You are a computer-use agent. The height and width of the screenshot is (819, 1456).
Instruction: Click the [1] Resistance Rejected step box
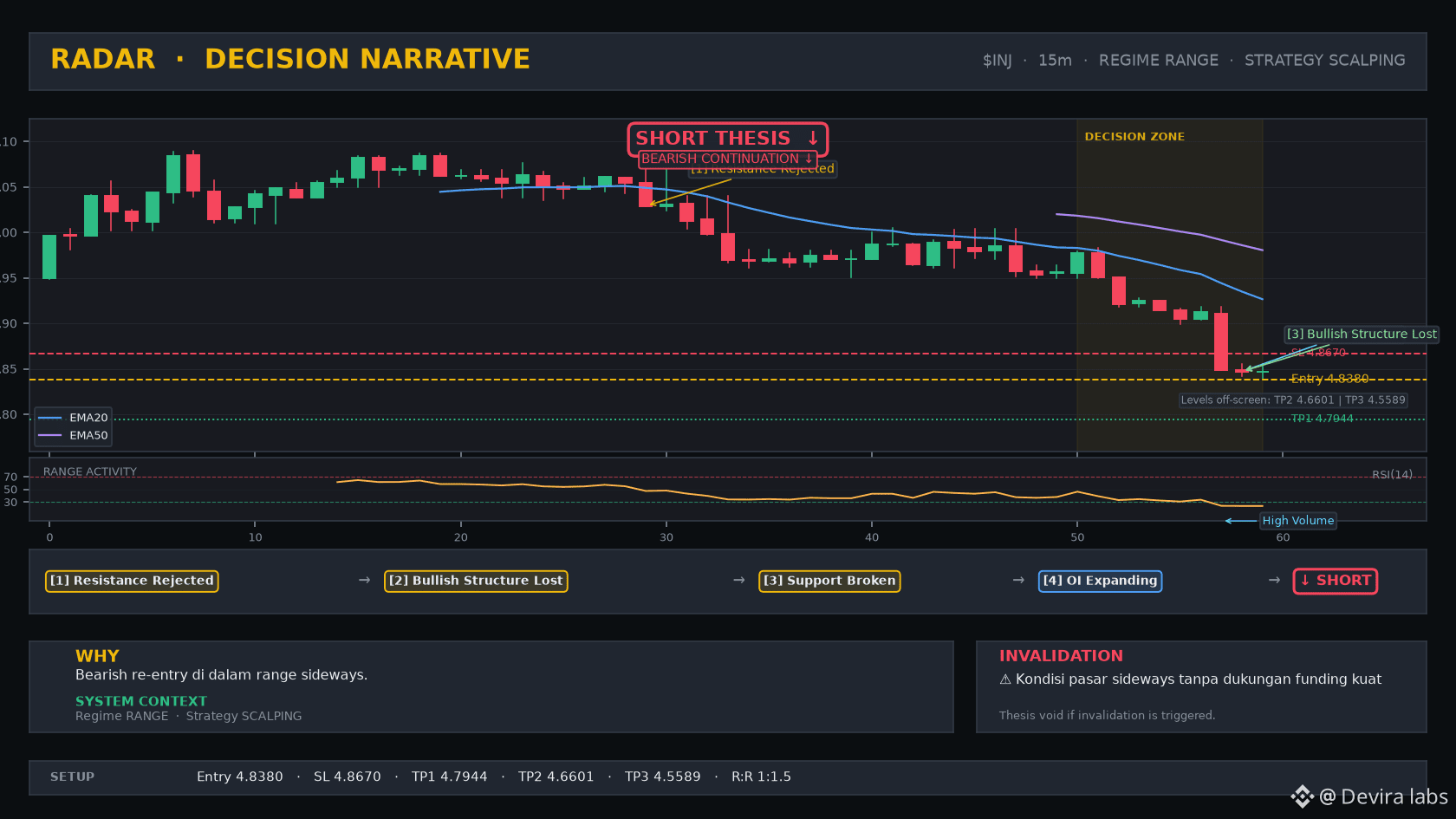pos(132,581)
